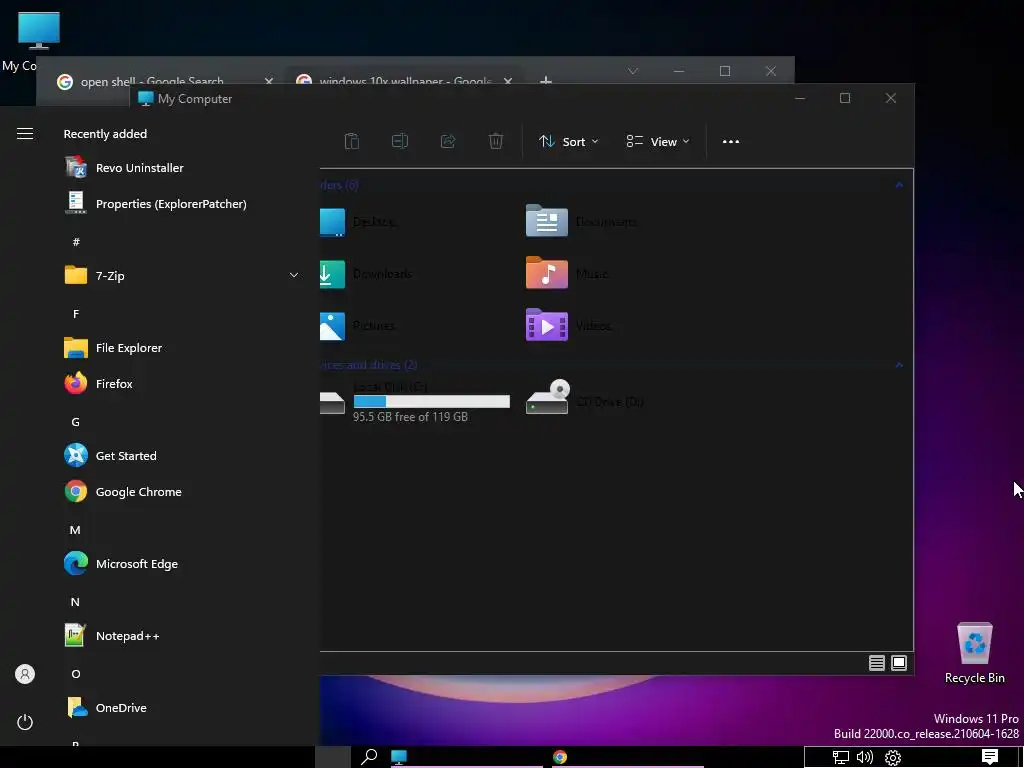Launch Firefox from Start menu
1024x768 pixels.
click(99, 384)
